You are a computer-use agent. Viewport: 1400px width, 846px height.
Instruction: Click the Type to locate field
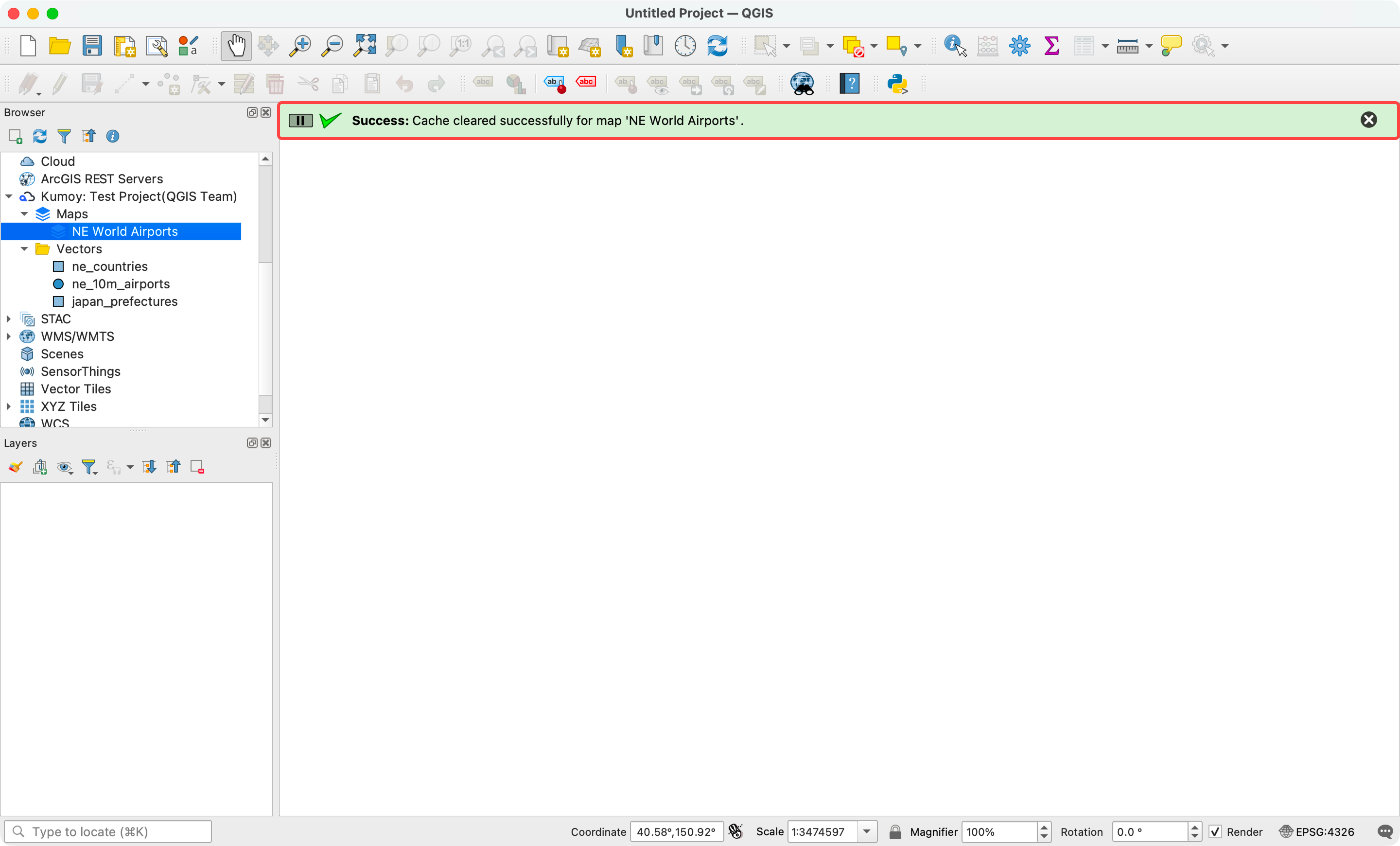pyautogui.click(x=108, y=832)
